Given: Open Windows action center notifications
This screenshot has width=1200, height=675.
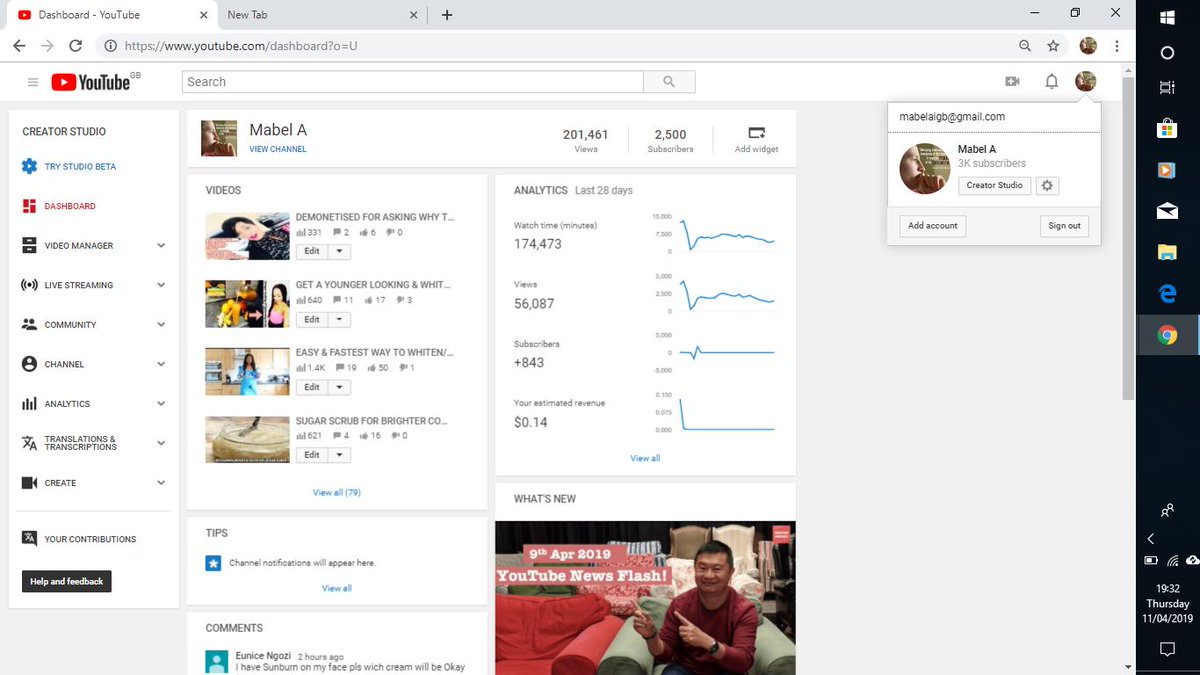Looking at the screenshot, I should click(x=1167, y=649).
